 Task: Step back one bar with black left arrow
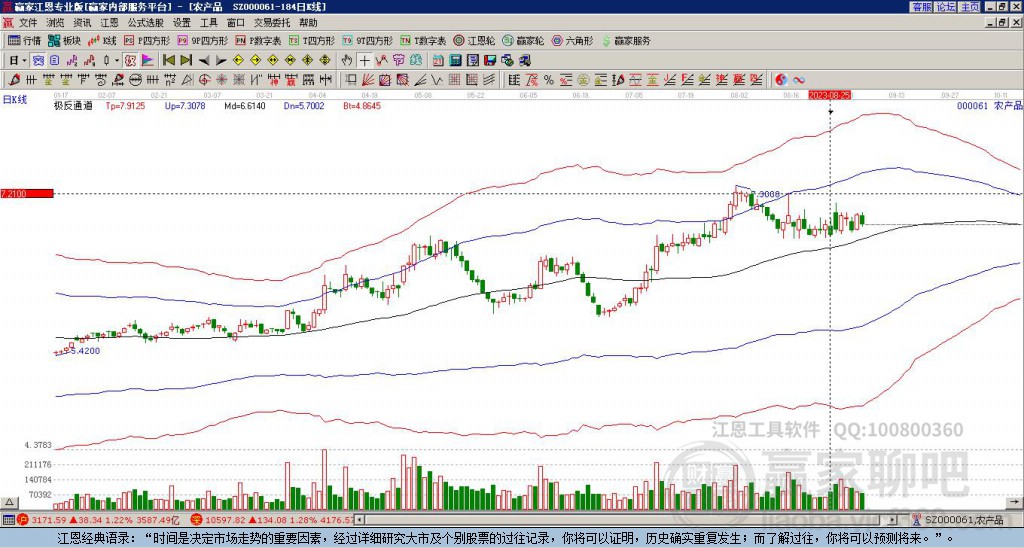(204, 61)
